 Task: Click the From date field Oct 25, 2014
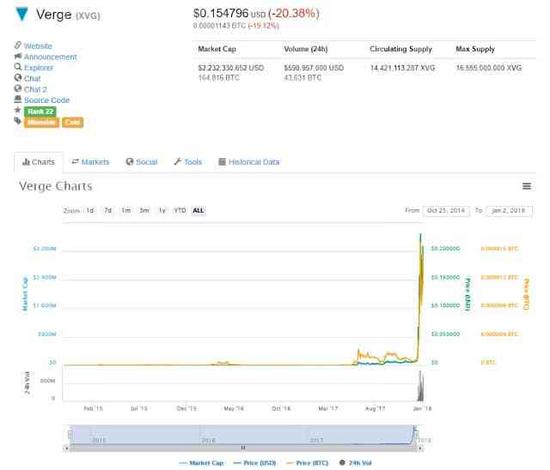(x=446, y=210)
